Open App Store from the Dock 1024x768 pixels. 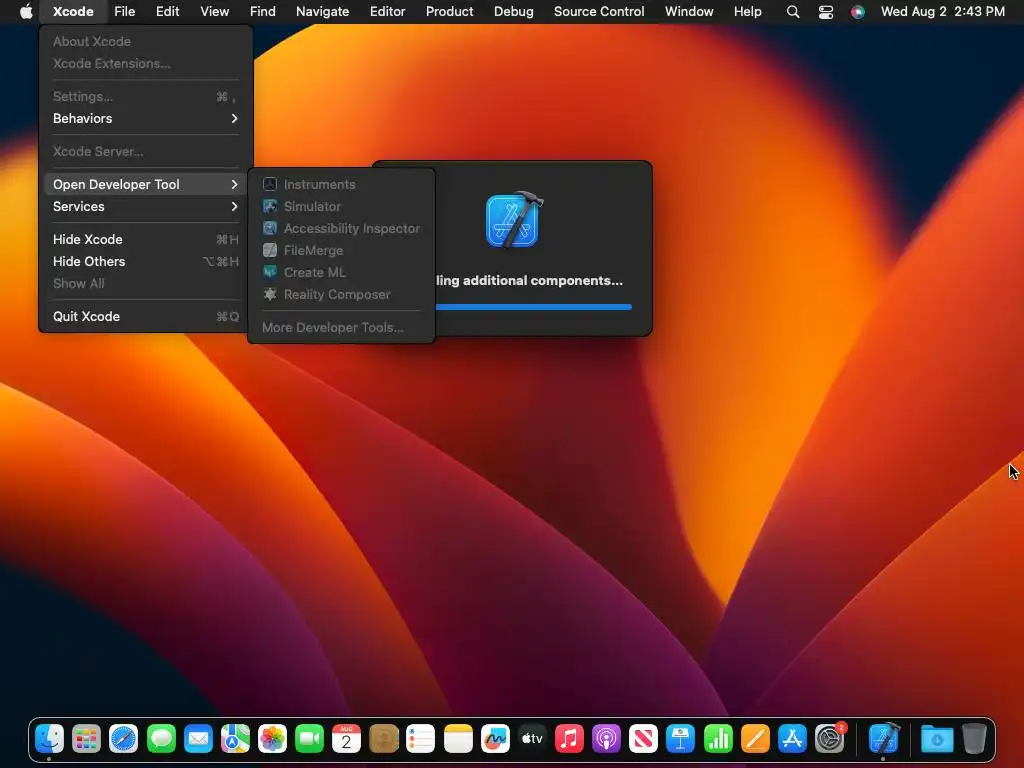(792, 739)
